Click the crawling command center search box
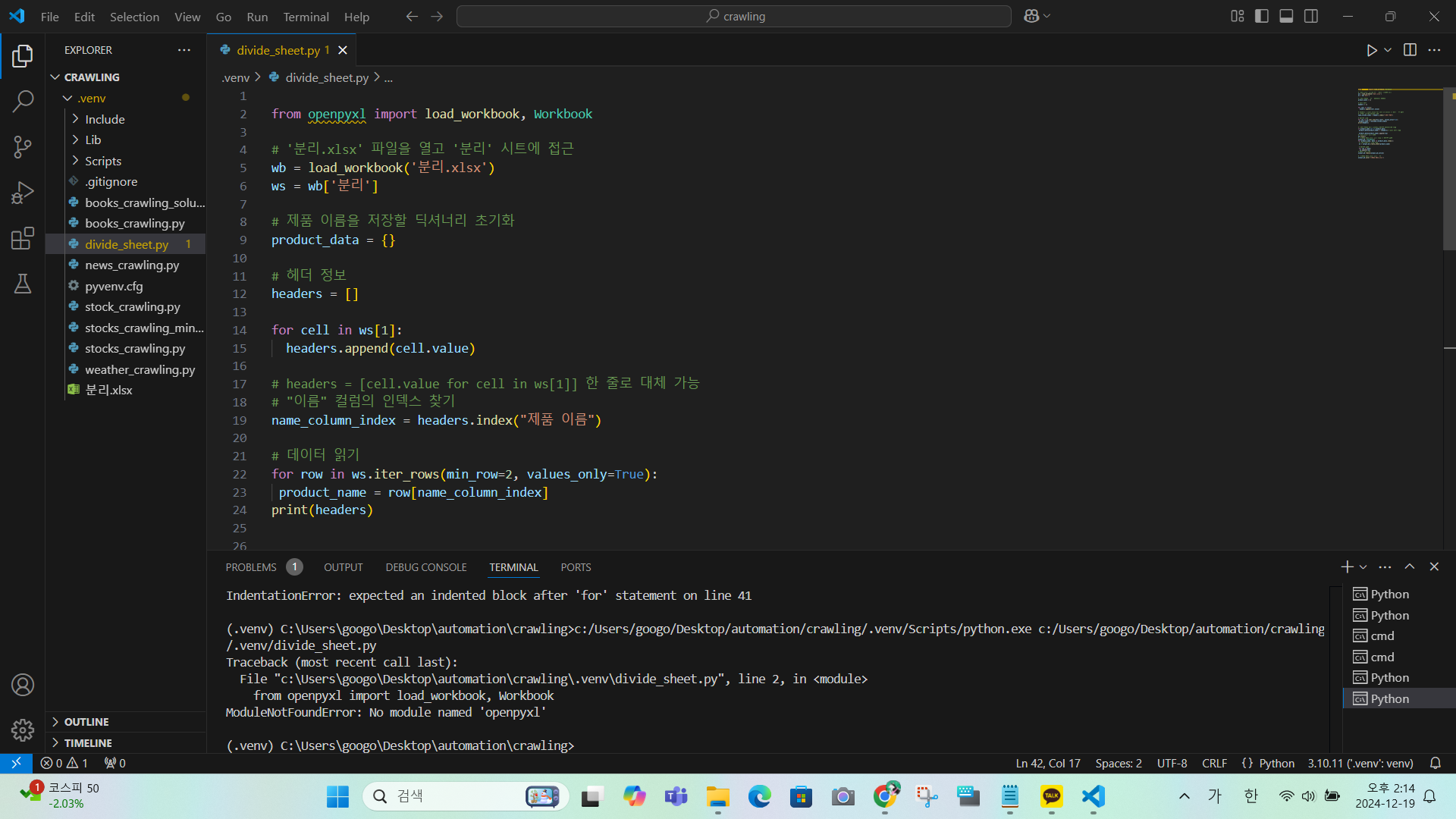 [733, 17]
